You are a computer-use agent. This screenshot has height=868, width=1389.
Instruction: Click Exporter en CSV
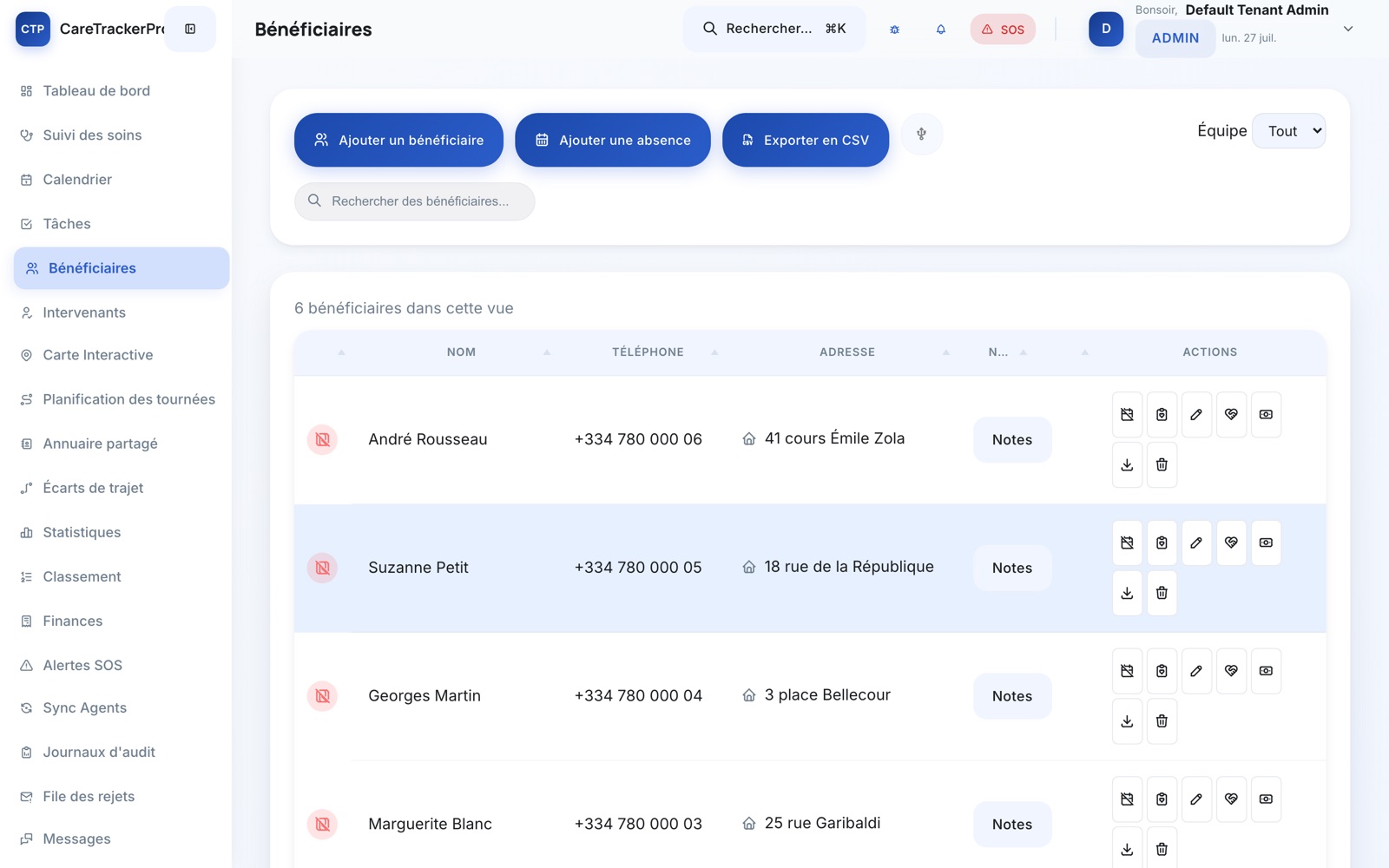tap(806, 140)
